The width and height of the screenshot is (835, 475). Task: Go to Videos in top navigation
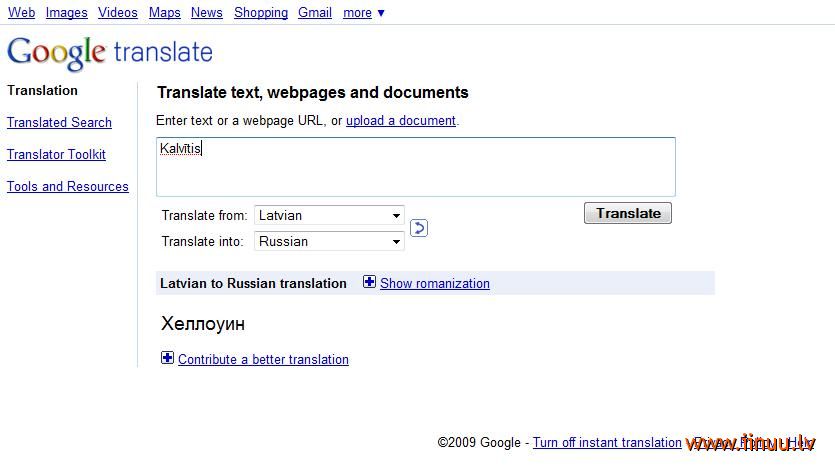[118, 12]
